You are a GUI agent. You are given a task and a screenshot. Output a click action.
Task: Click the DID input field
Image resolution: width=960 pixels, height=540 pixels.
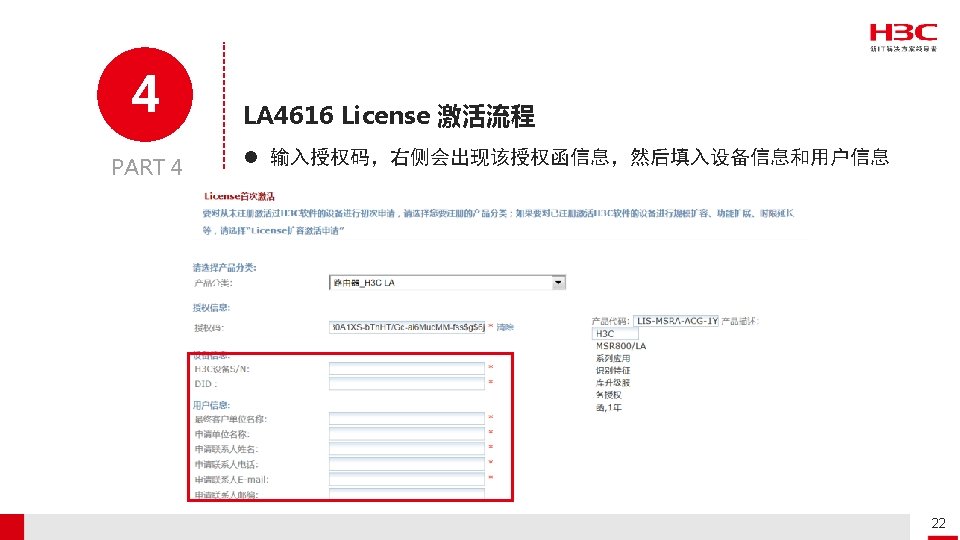(407, 384)
